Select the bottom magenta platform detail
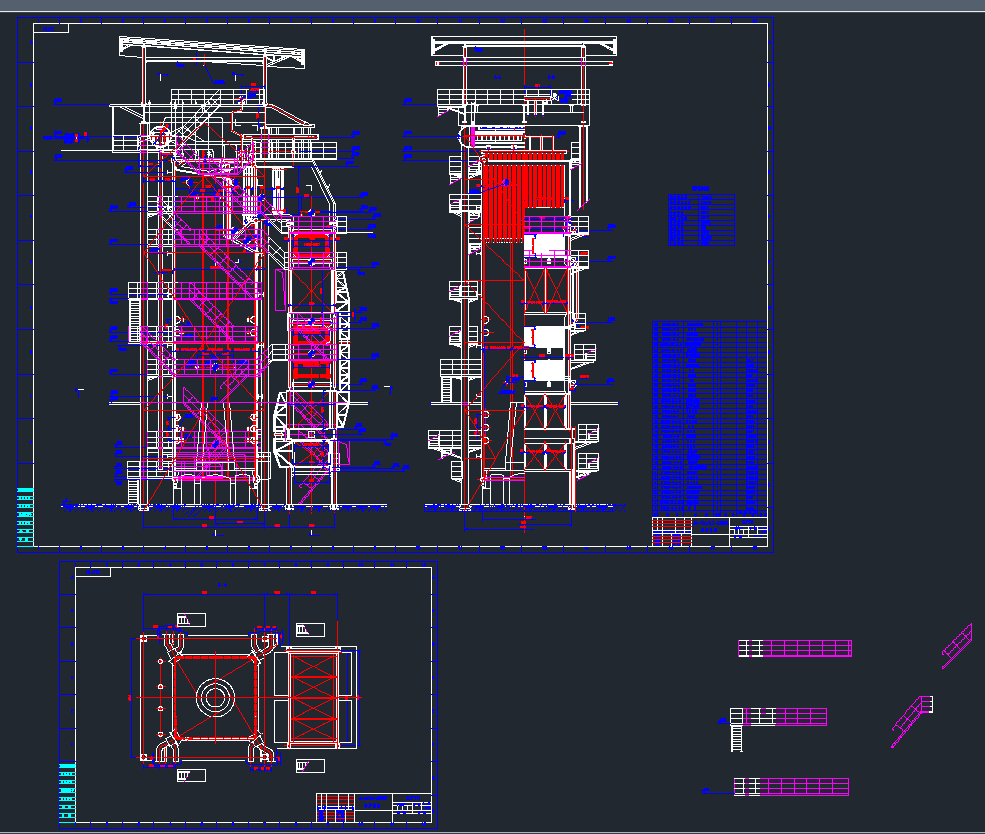 [791, 787]
